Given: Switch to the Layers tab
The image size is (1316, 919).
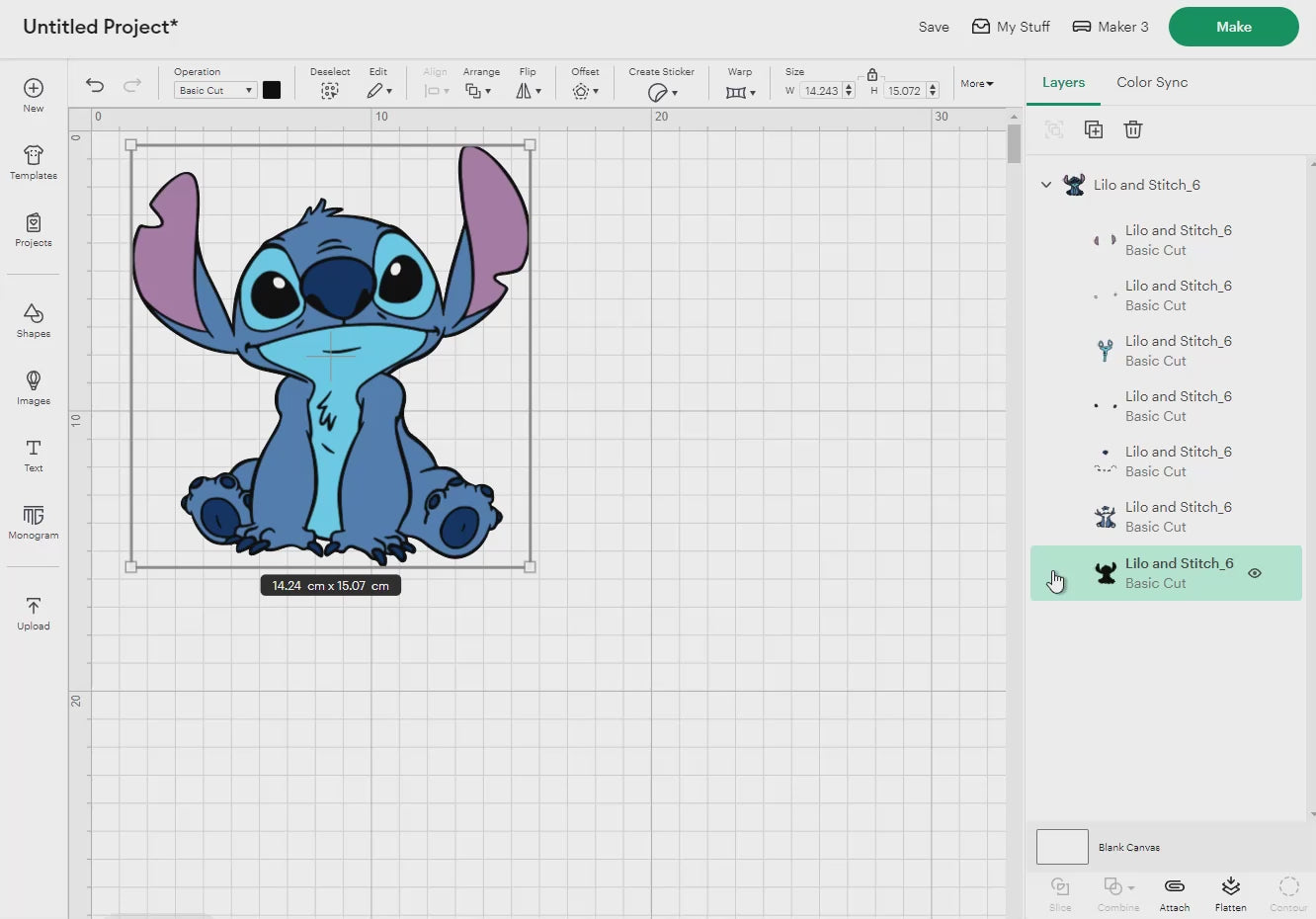Looking at the screenshot, I should click(x=1063, y=82).
